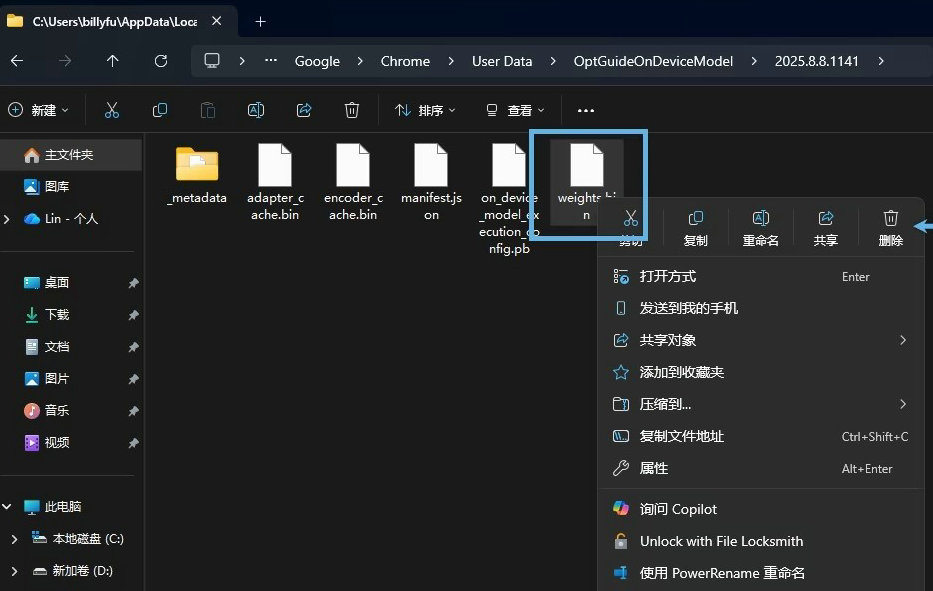
Task: Click 共享 (Share) in the context menu
Action: point(826,229)
